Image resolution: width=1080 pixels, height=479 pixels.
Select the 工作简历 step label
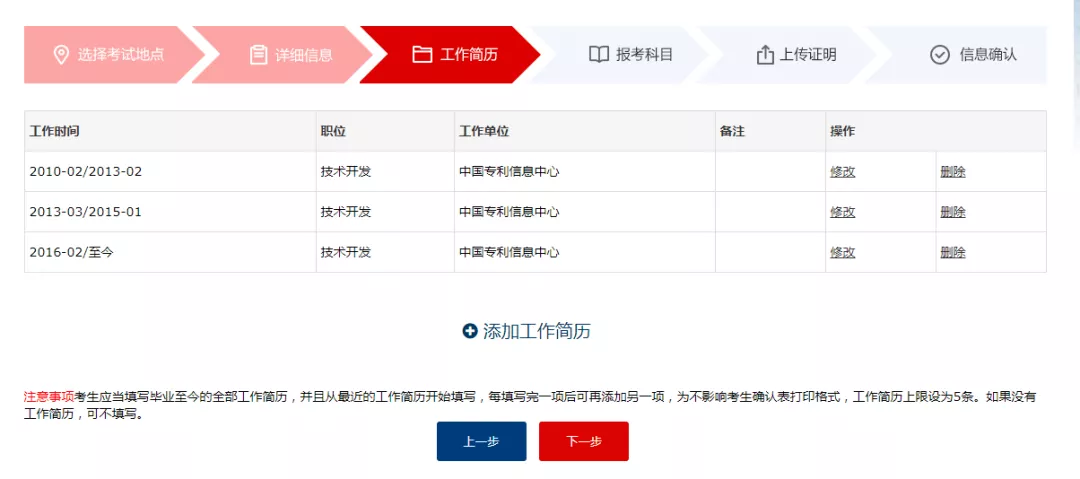(x=468, y=54)
